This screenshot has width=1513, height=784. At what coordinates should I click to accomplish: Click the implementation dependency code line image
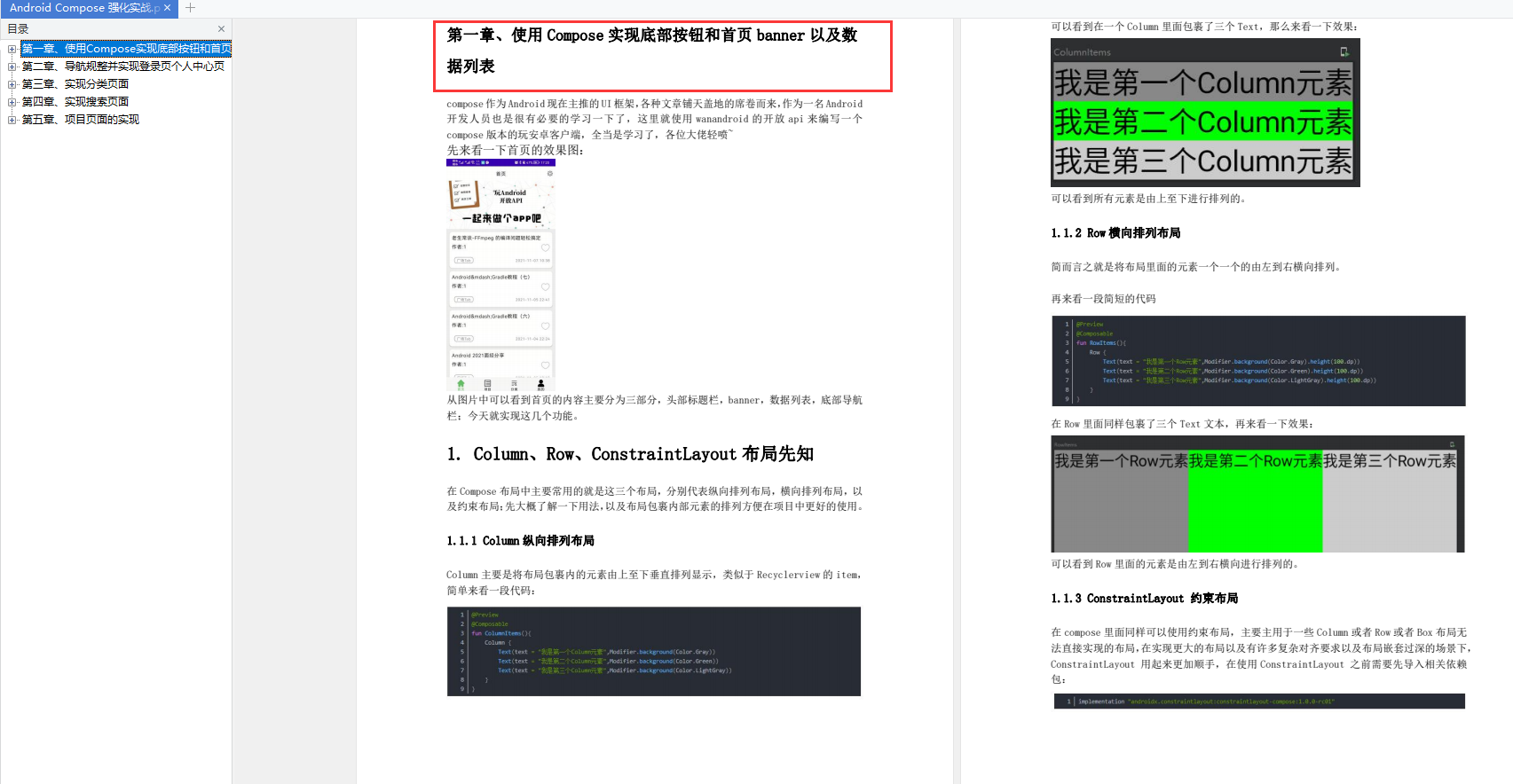[1259, 702]
